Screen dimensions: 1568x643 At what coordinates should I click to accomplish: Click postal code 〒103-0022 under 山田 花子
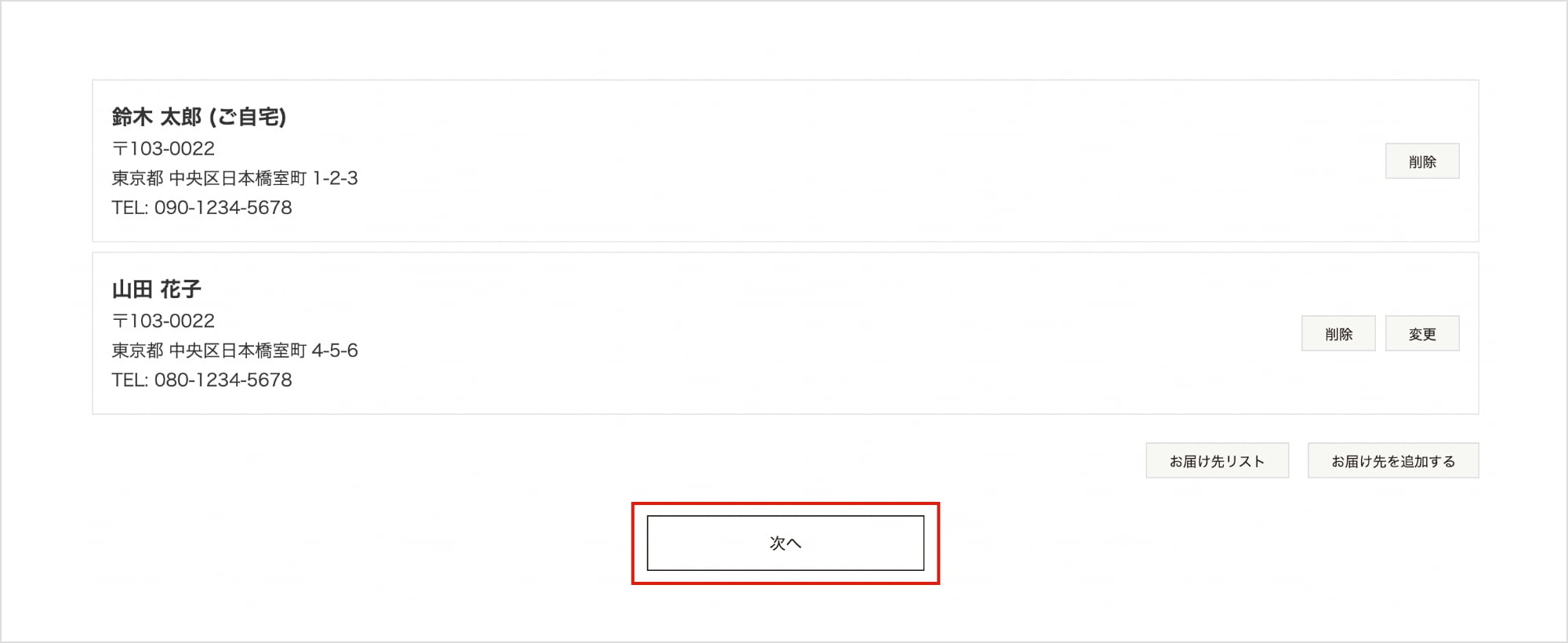(163, 321)
